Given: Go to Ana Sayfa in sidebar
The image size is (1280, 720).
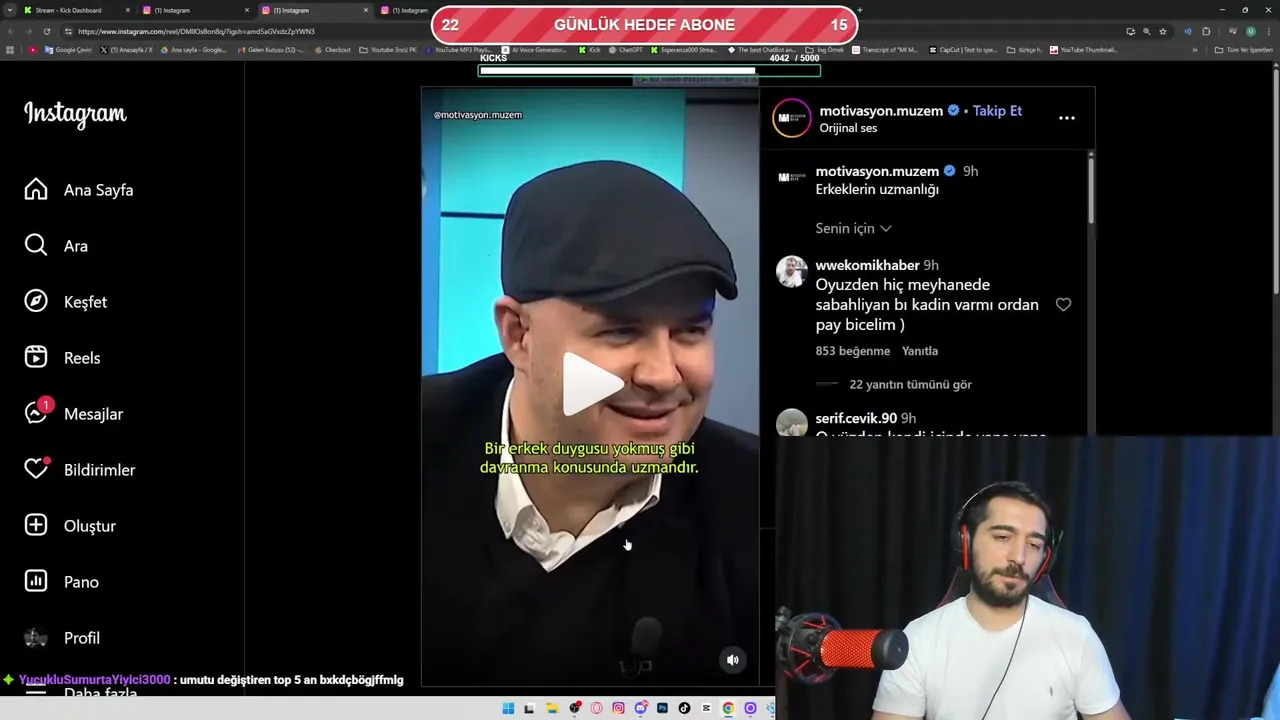Looking at the screenshot, I should tap(80, 190).
